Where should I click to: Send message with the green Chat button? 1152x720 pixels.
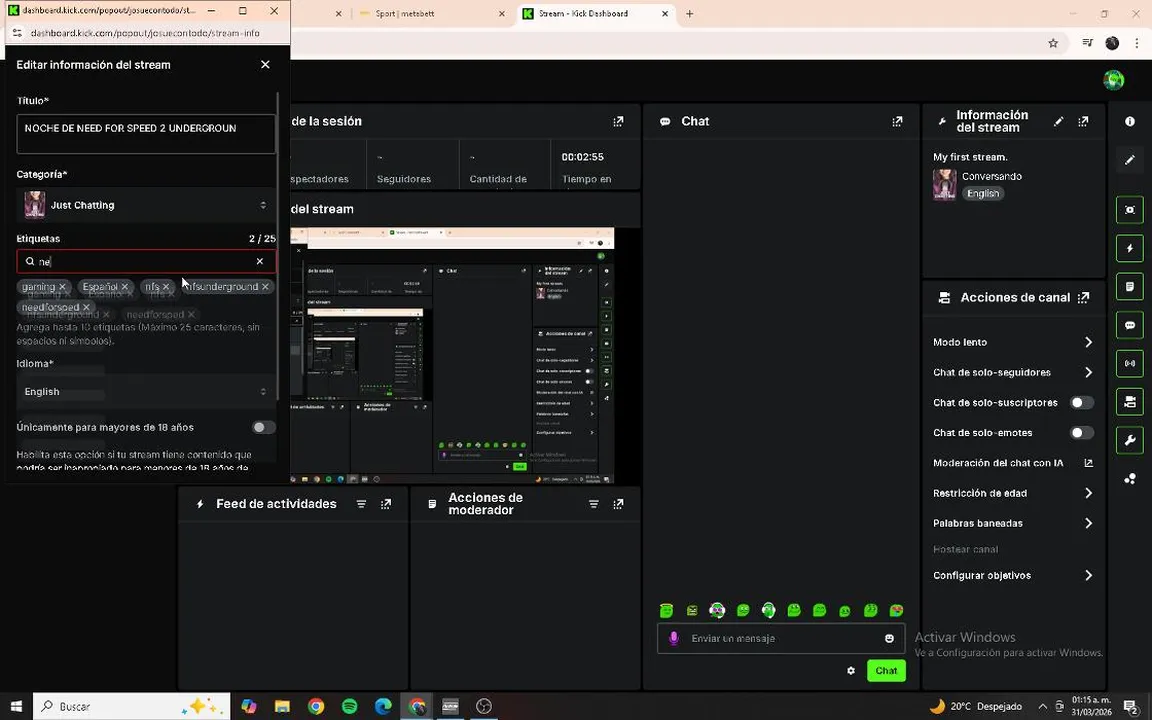tap(886, 671)
